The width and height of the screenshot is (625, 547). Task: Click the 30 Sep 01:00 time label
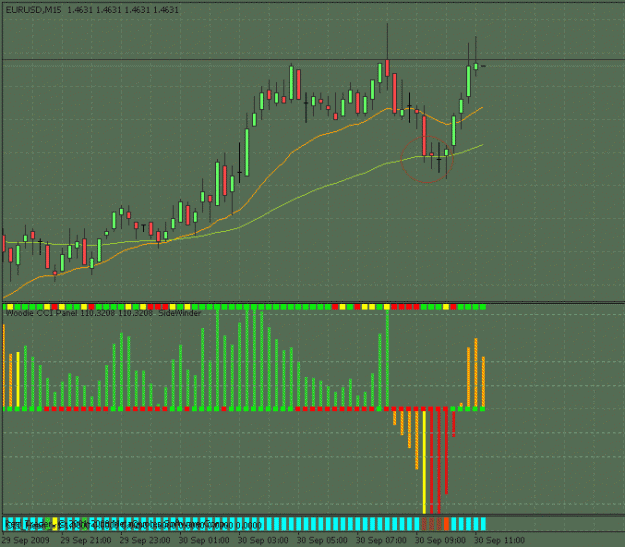[204, 540]
